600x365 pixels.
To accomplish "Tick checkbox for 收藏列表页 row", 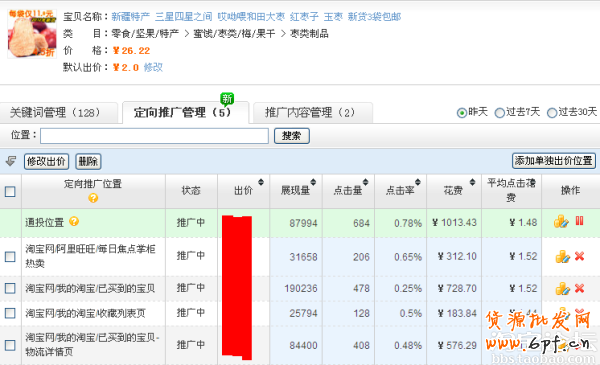I will [x=10, y=313].
